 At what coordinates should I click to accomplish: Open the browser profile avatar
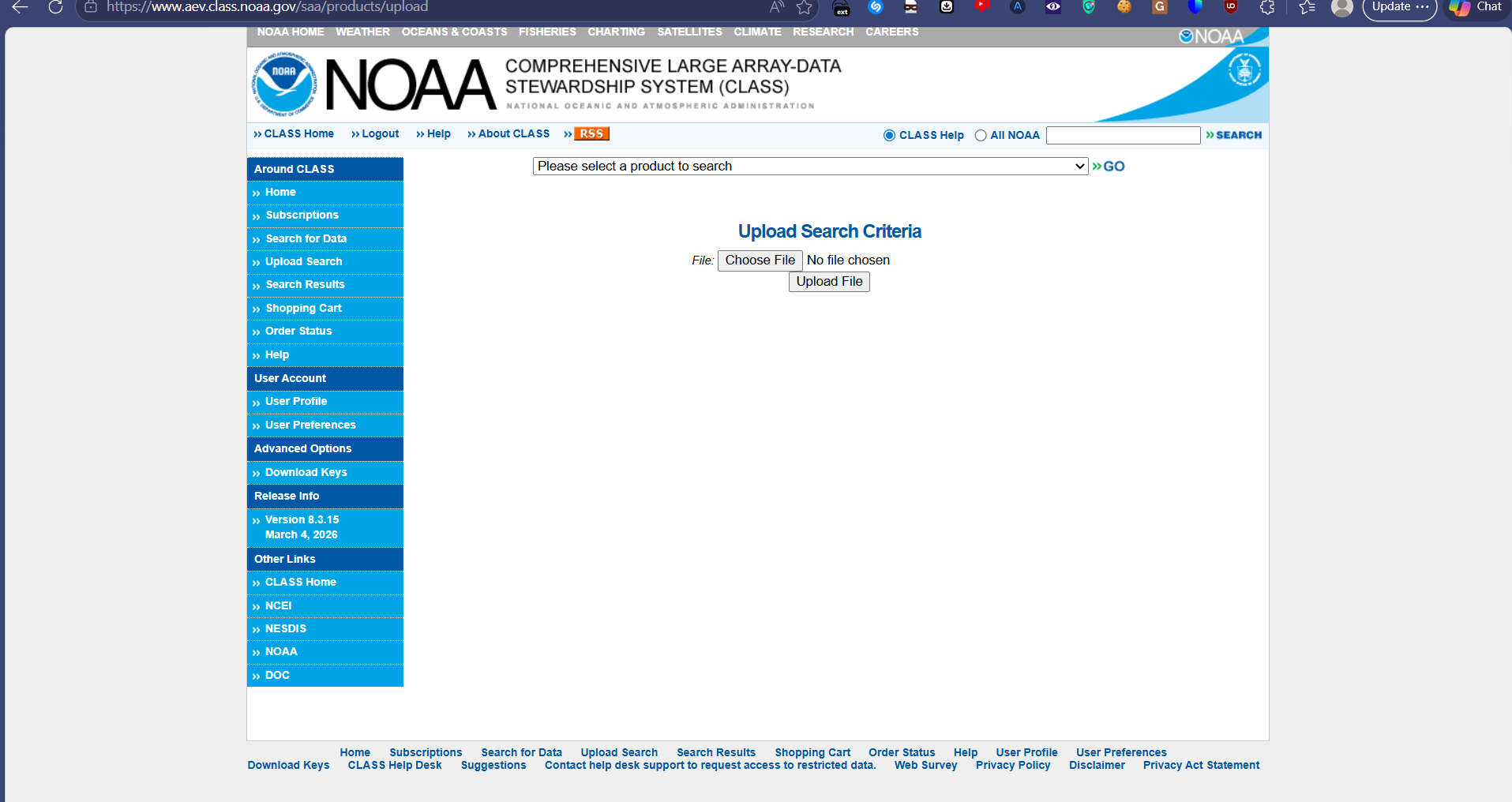tap(1342, 7)
